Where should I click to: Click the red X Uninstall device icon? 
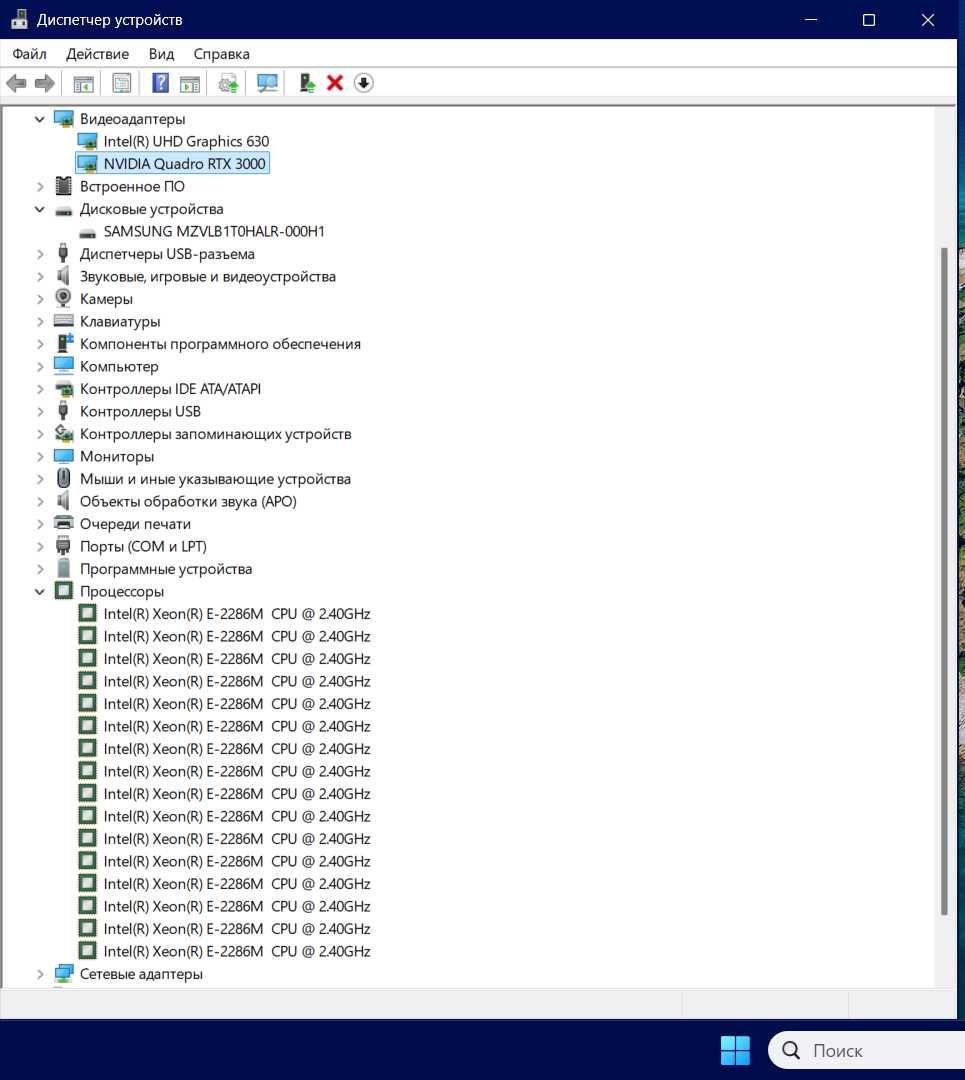point(335,83)
